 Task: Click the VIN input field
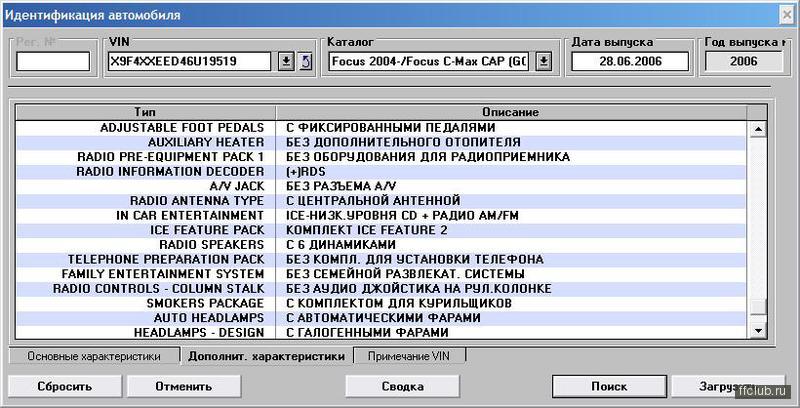[189, 62]
